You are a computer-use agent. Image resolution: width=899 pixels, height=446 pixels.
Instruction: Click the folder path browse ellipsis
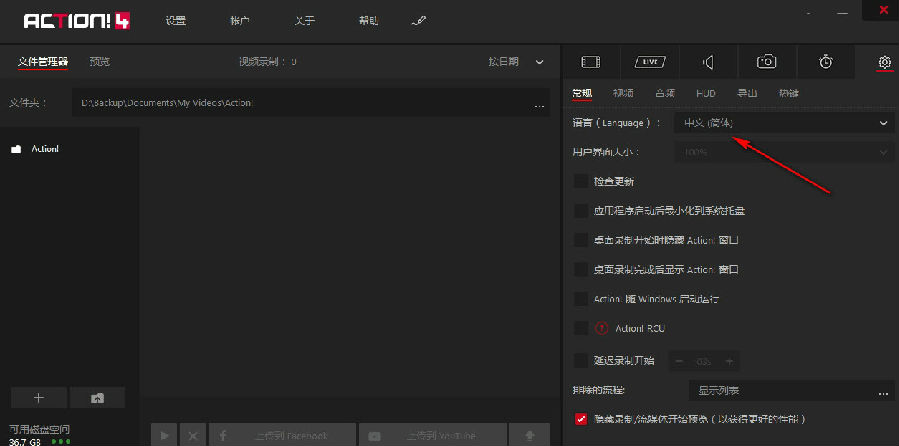pos(539,105)
